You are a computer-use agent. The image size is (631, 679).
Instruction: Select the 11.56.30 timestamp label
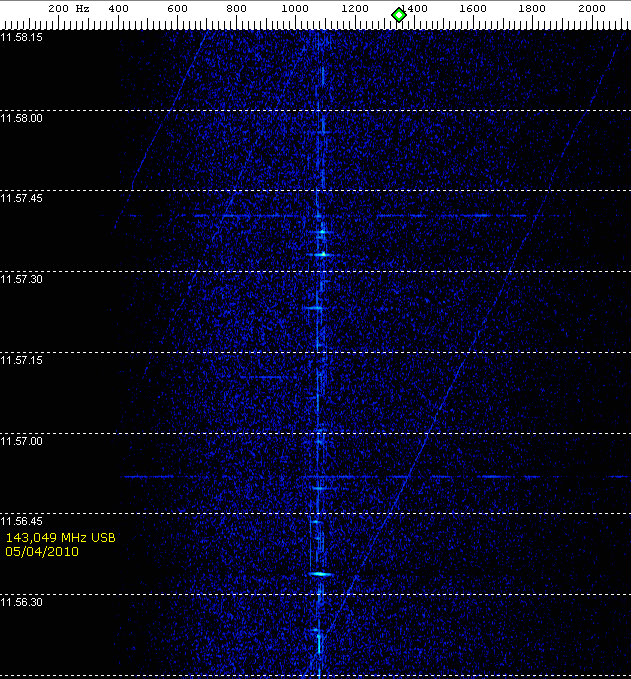click(22, 602)
